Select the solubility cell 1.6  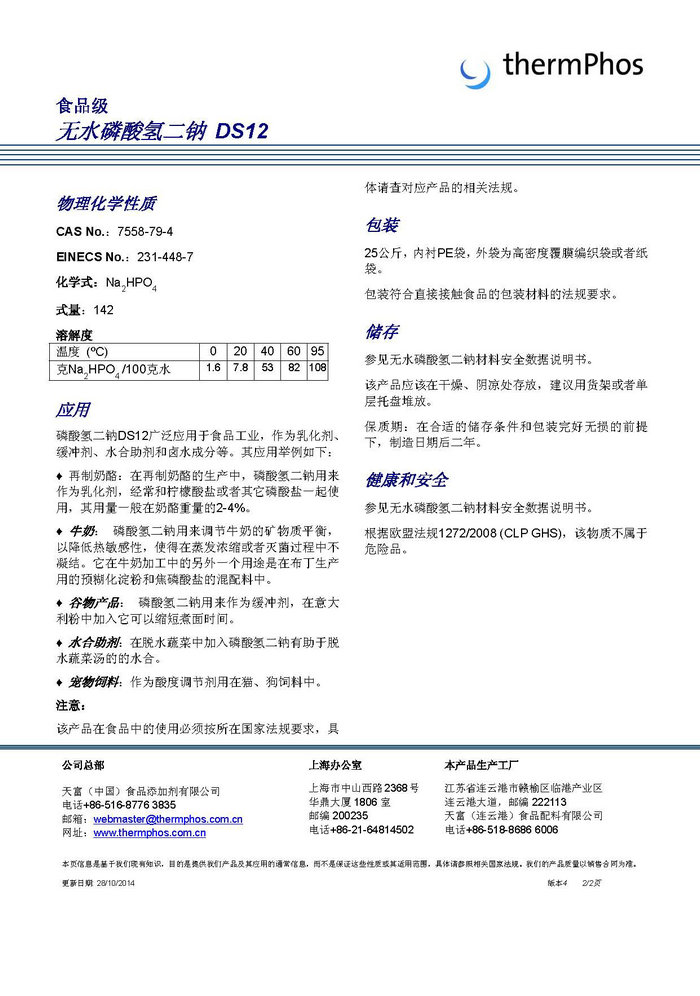coord(213,368)
